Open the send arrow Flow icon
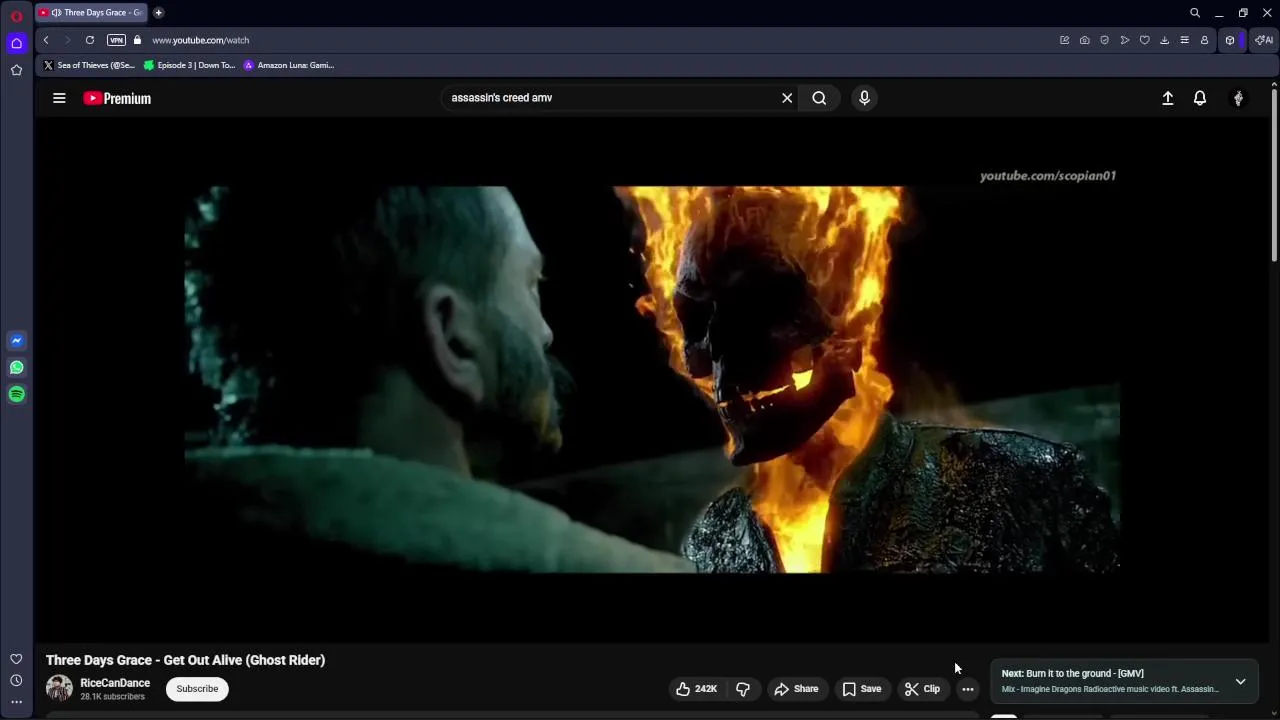The height and width of the screenshot is (720, 1280). point(1125,40)
